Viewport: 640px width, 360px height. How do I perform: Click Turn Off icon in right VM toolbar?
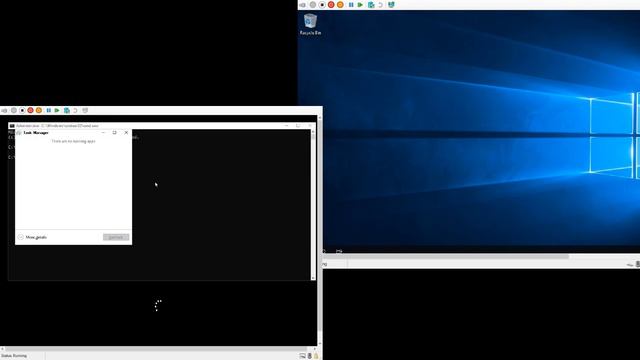[322, 5]
